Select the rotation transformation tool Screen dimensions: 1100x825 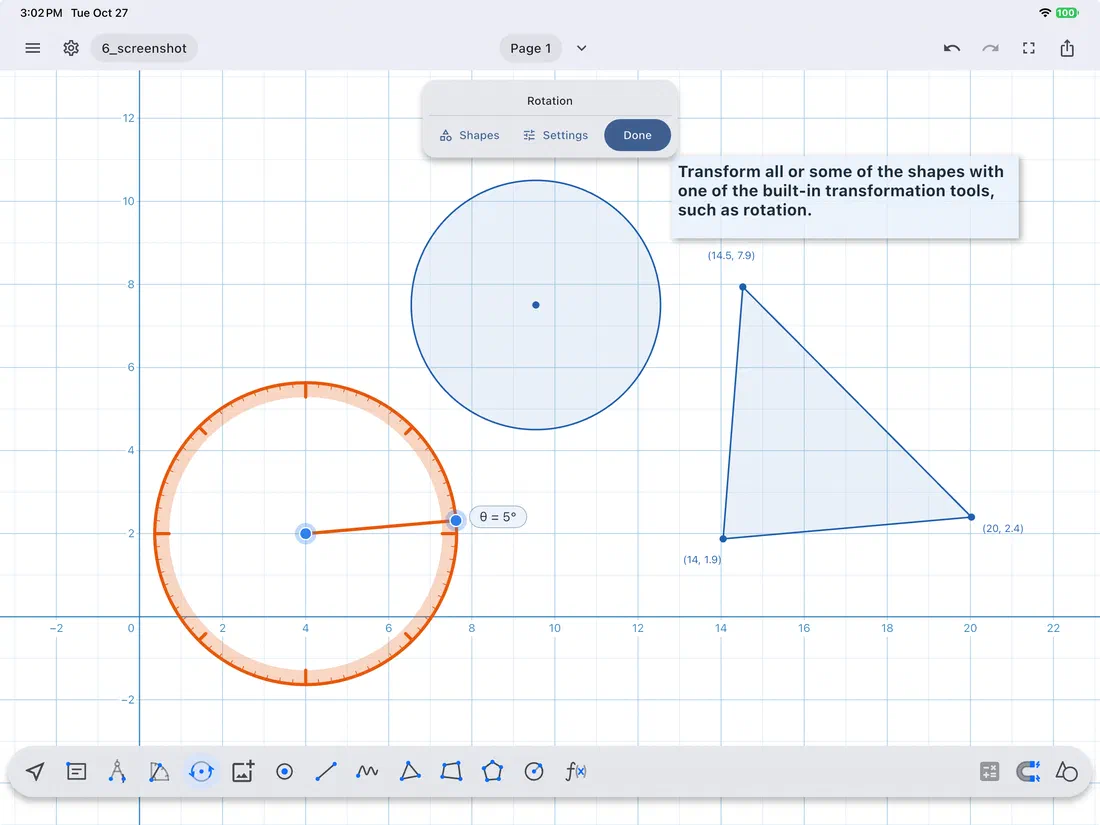pyautogui.click(x=201, y=772)
